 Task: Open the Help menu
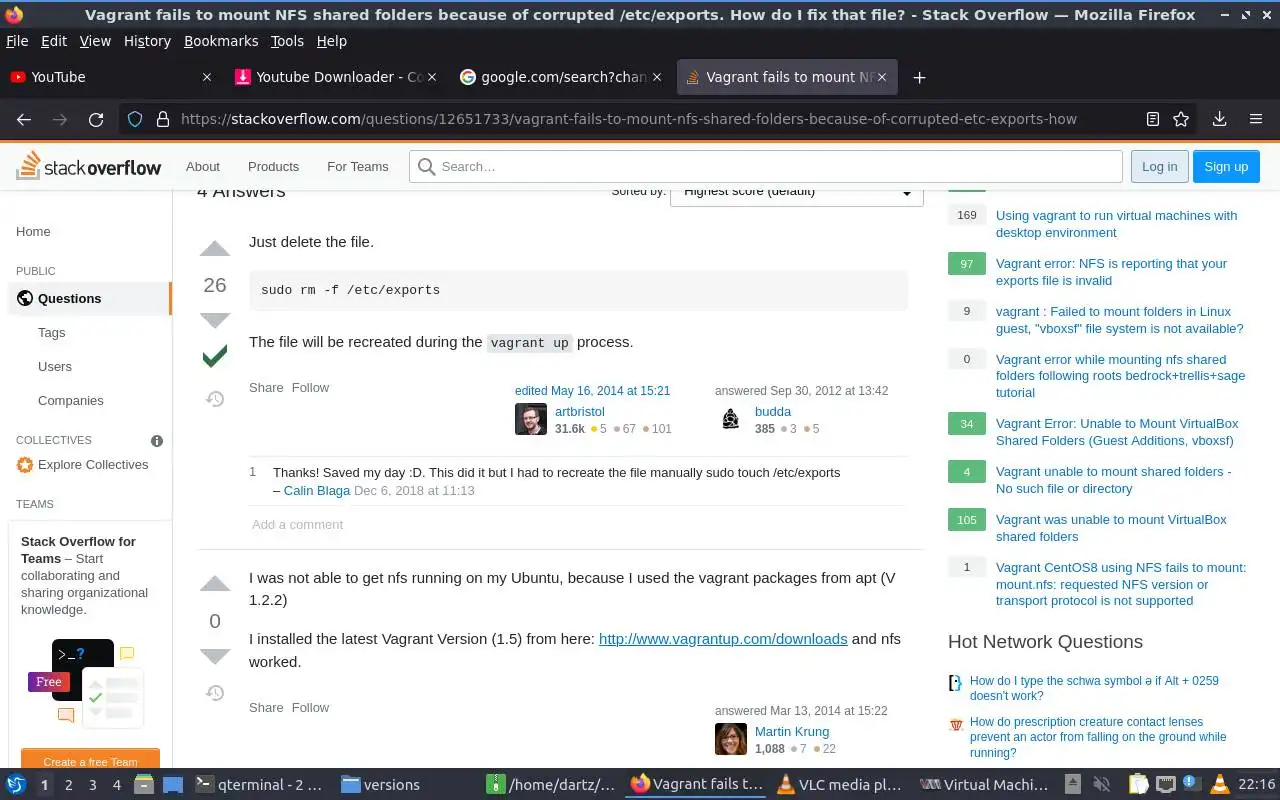(x=332, y=41)
